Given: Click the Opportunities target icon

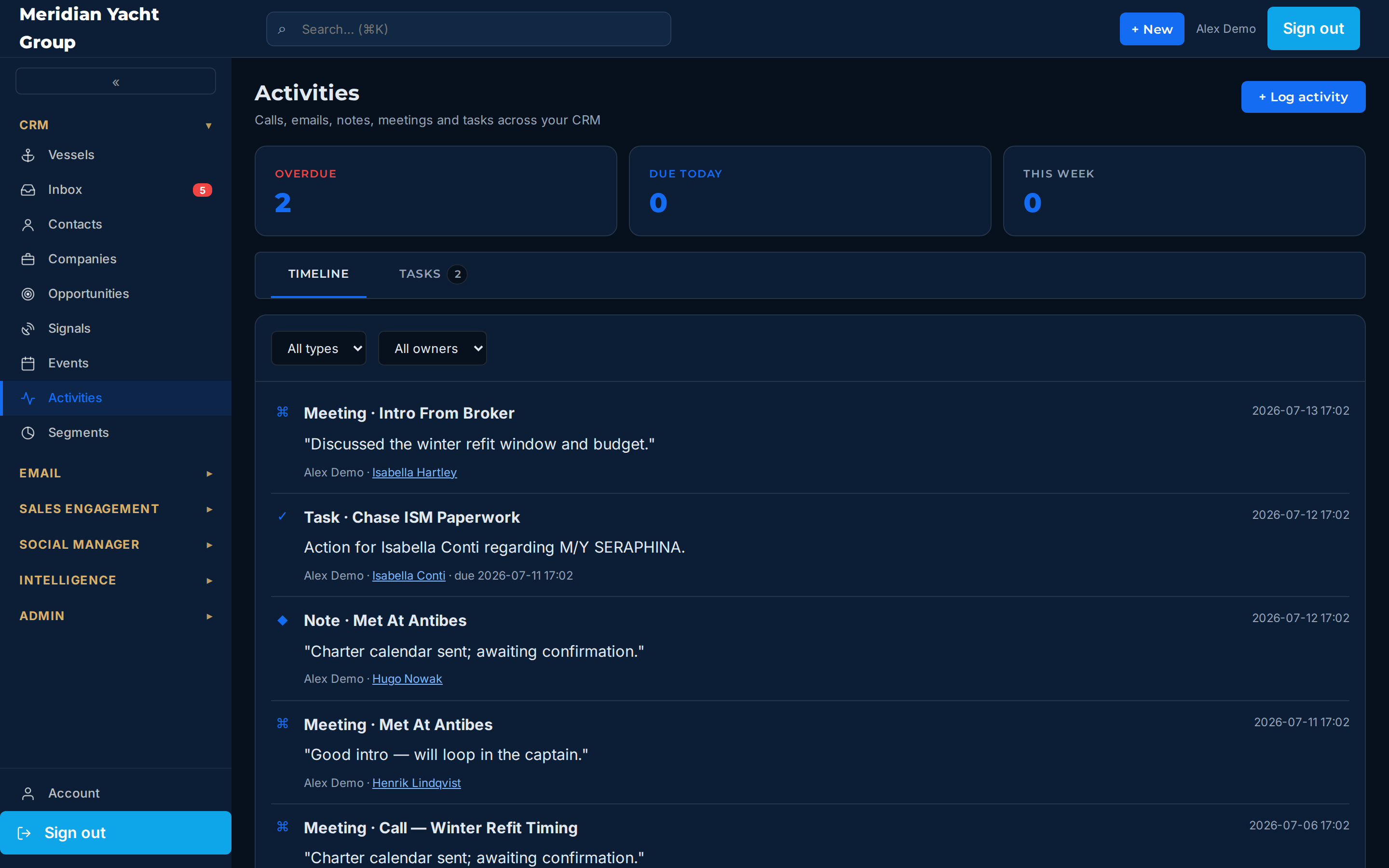Looking at the screenshot, I should pyautogui.click(x=28, y=294).
